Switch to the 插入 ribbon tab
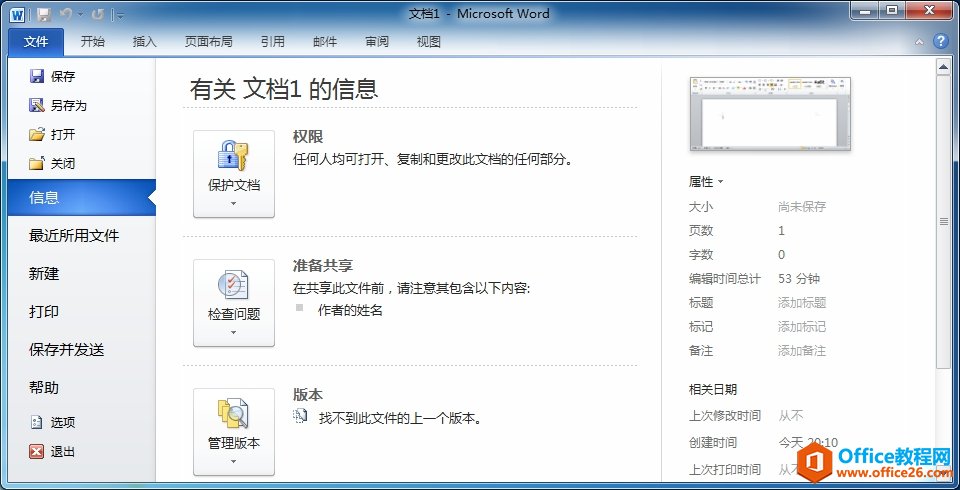Image resolution: width=960 pixels, height=490 pixels. coord(144,42)
